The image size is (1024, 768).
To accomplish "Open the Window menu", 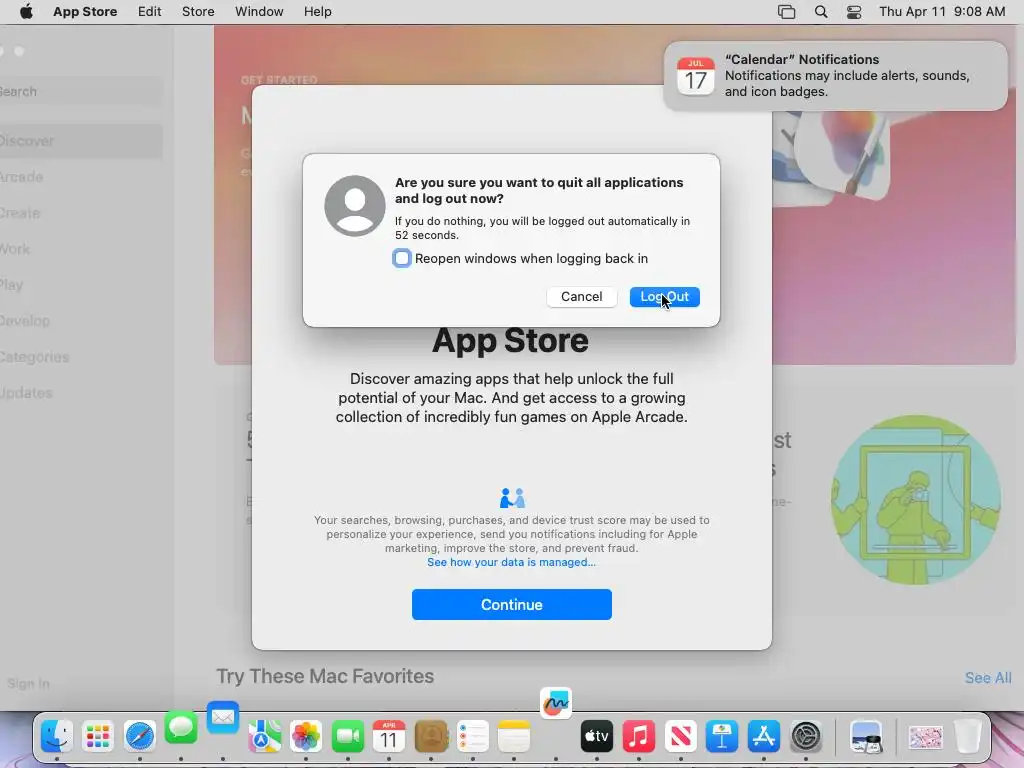I will [259, 12].
